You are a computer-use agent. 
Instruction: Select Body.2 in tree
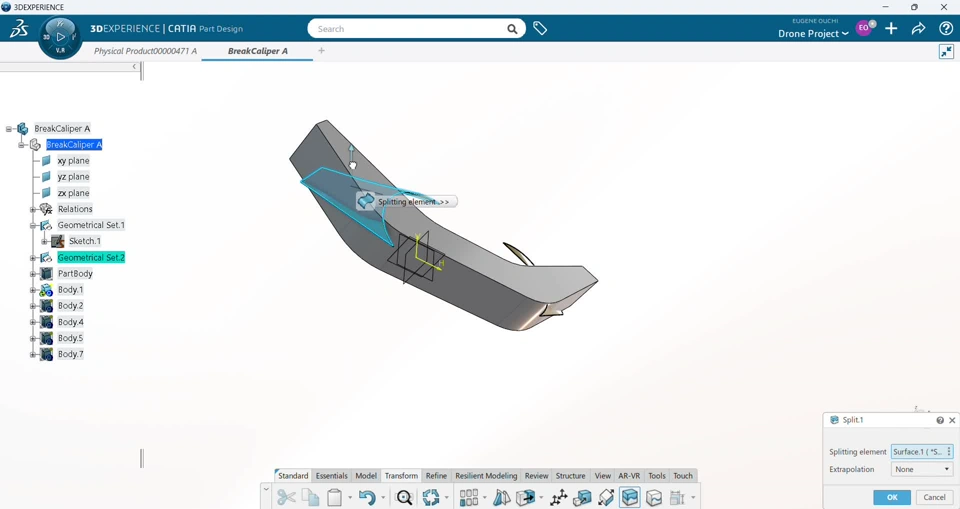pyautogui.click(x=70, y=306)
